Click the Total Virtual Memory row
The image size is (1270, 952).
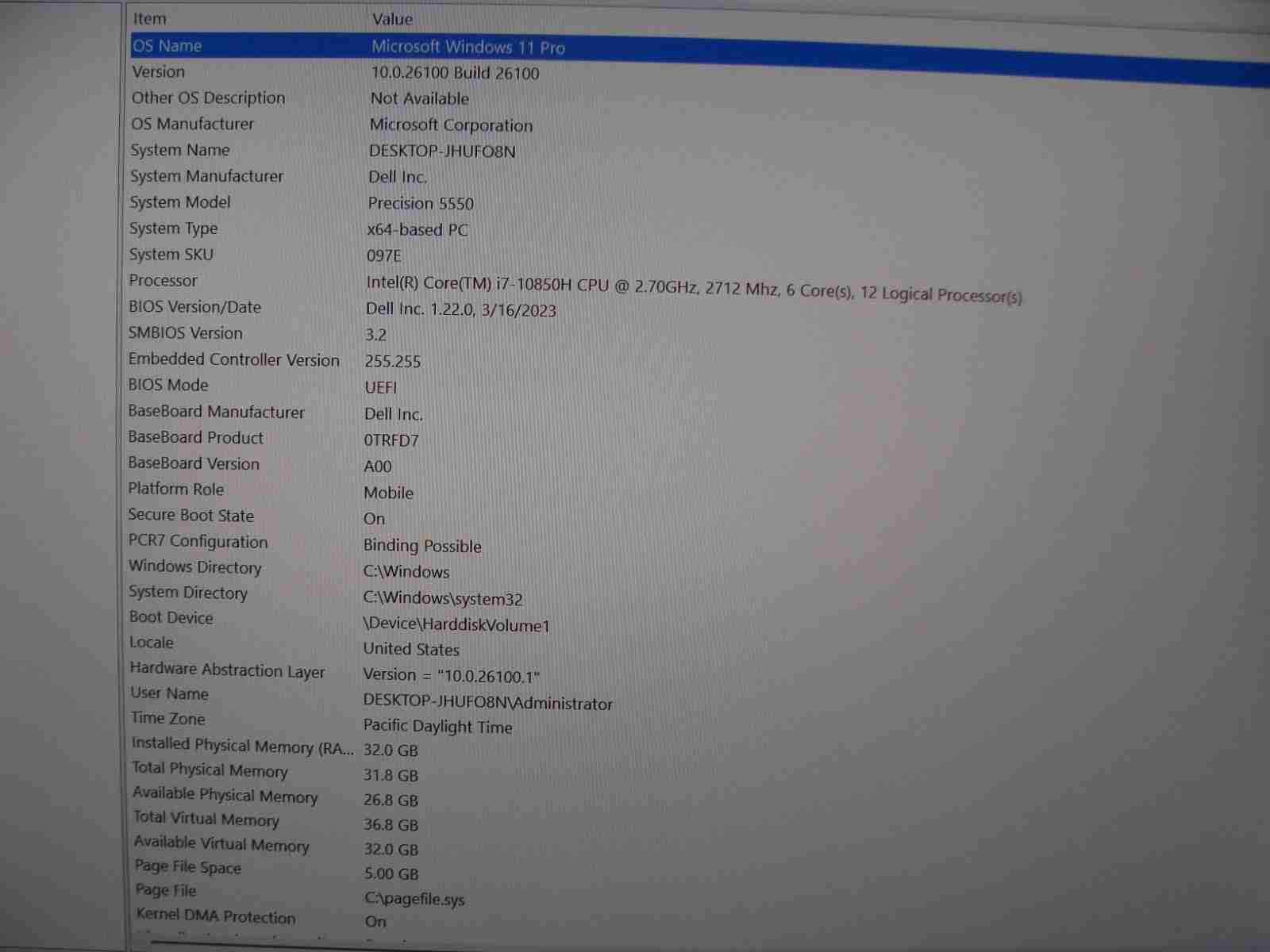206,819
